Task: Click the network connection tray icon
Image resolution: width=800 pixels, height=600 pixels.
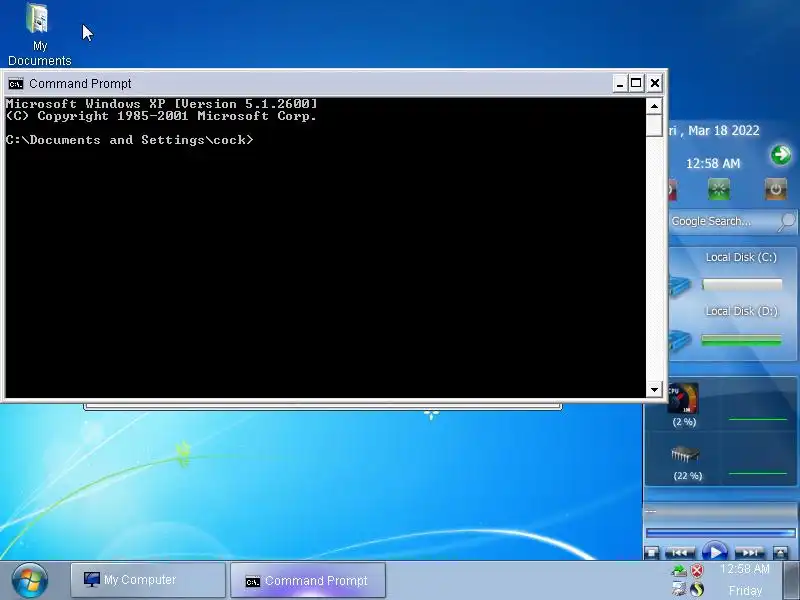Action: tap(679, 589)
